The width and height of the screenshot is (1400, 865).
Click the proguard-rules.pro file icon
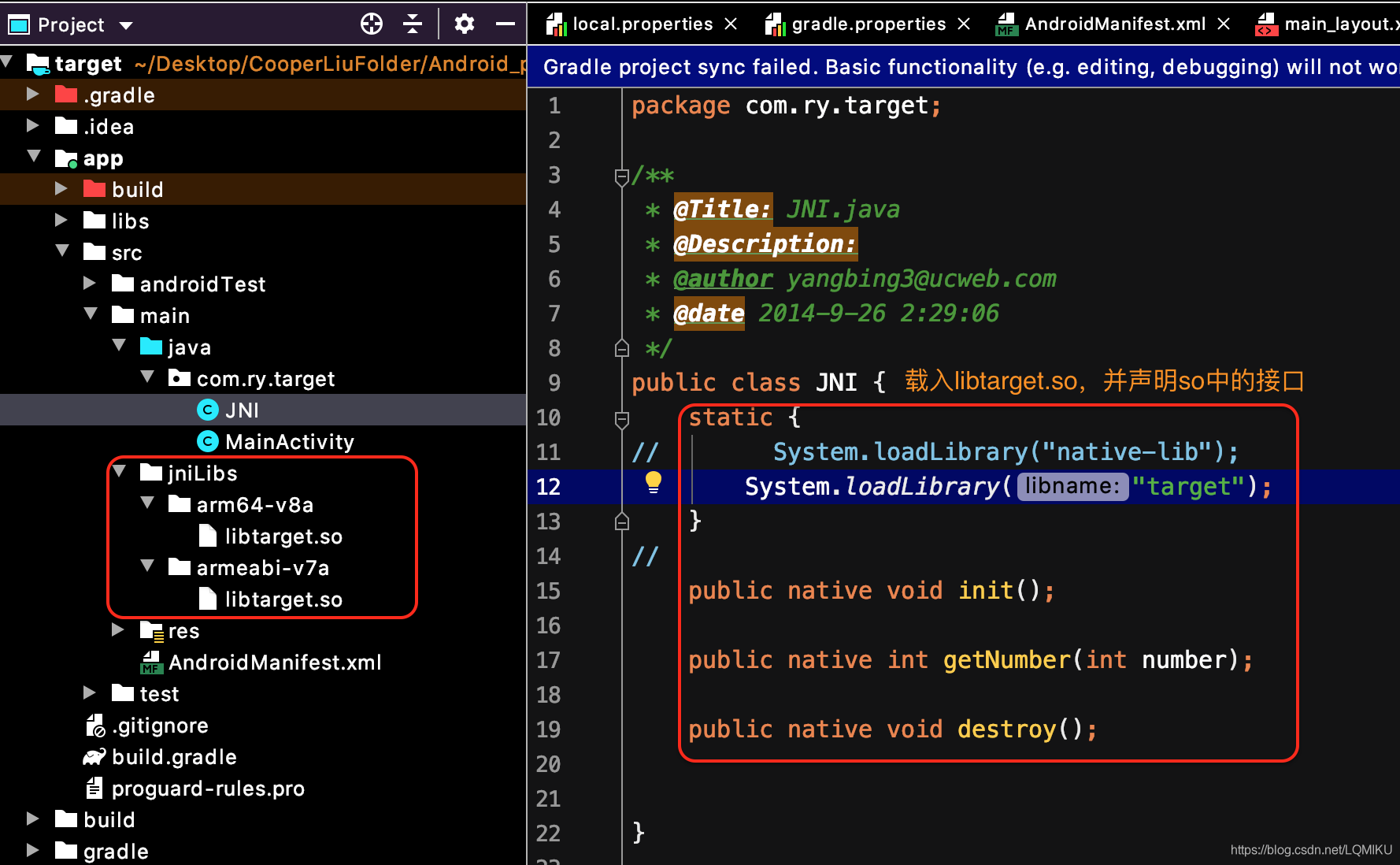coord(94,788)
